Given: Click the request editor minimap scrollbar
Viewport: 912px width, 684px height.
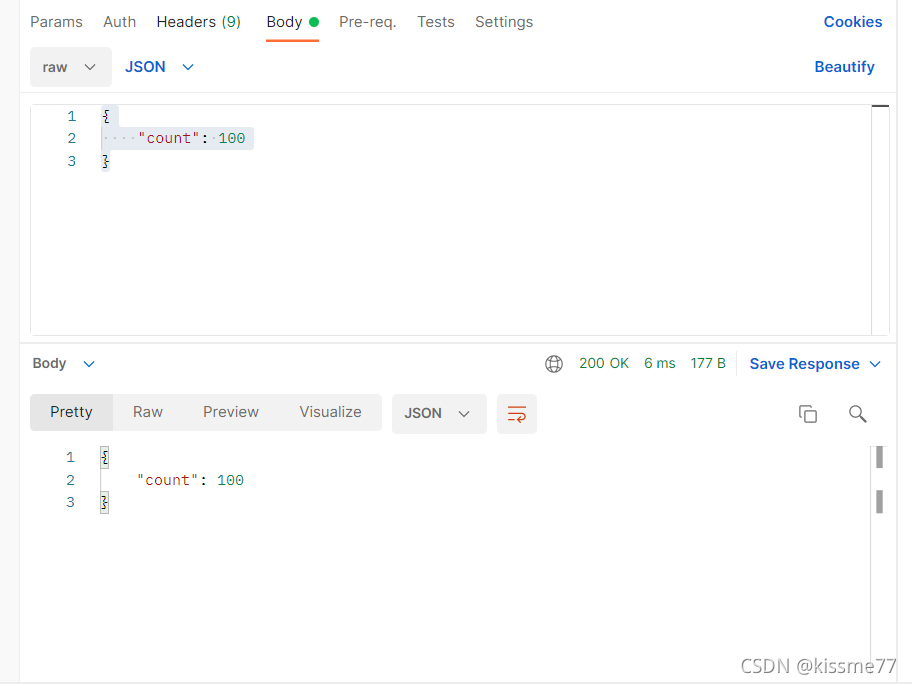Looking at the screenshot, I should pos(880,220).
